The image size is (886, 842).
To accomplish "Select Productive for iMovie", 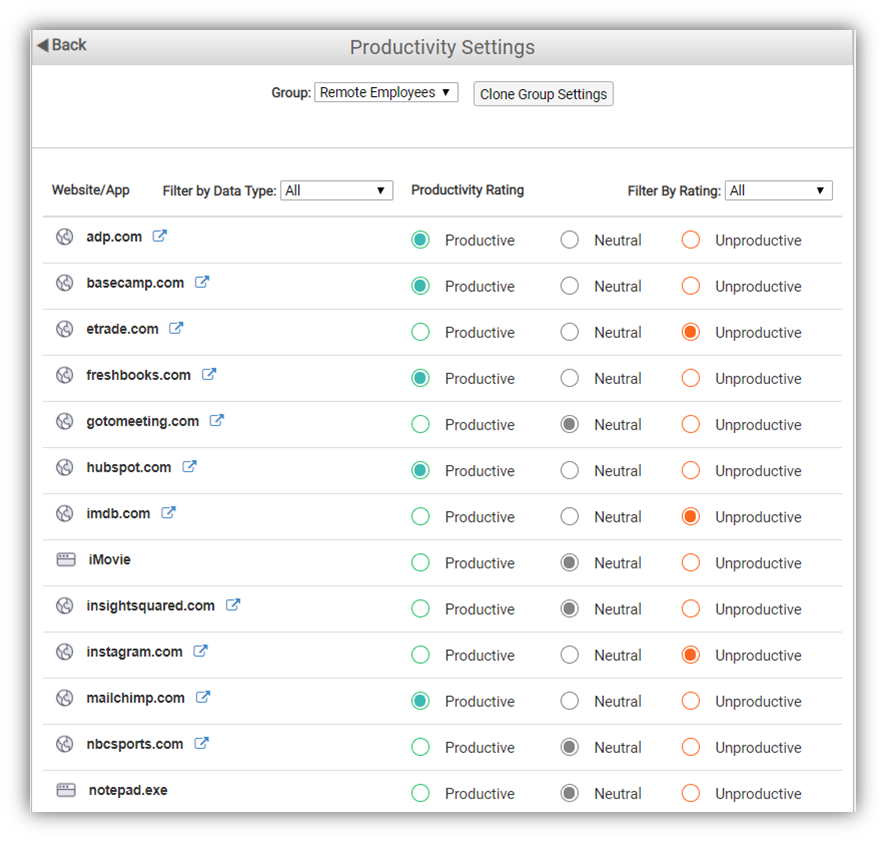I will tap(420, 562).
